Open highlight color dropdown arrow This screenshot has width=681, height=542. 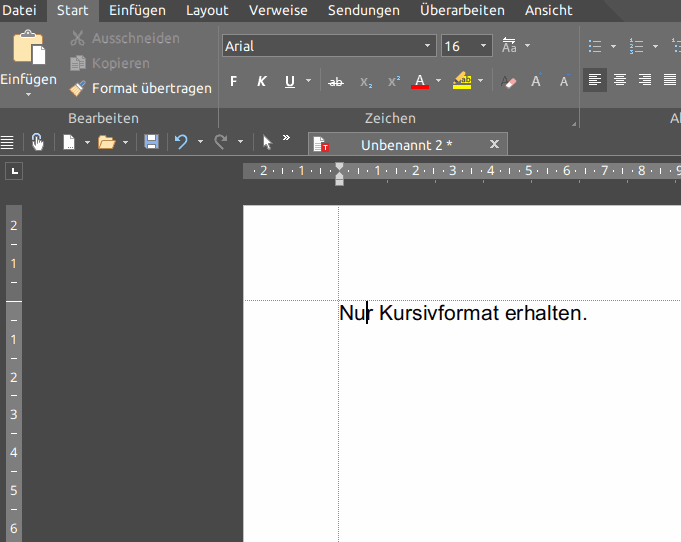tap(480, 81)
